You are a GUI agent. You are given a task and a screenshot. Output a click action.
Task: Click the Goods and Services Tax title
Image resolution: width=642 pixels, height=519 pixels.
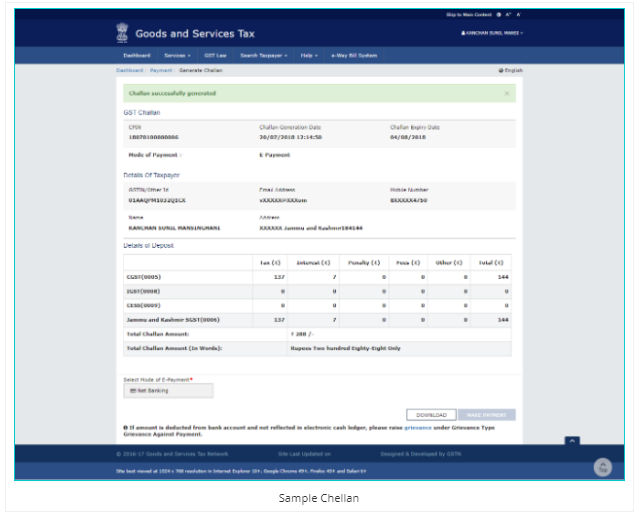(195, 34)
